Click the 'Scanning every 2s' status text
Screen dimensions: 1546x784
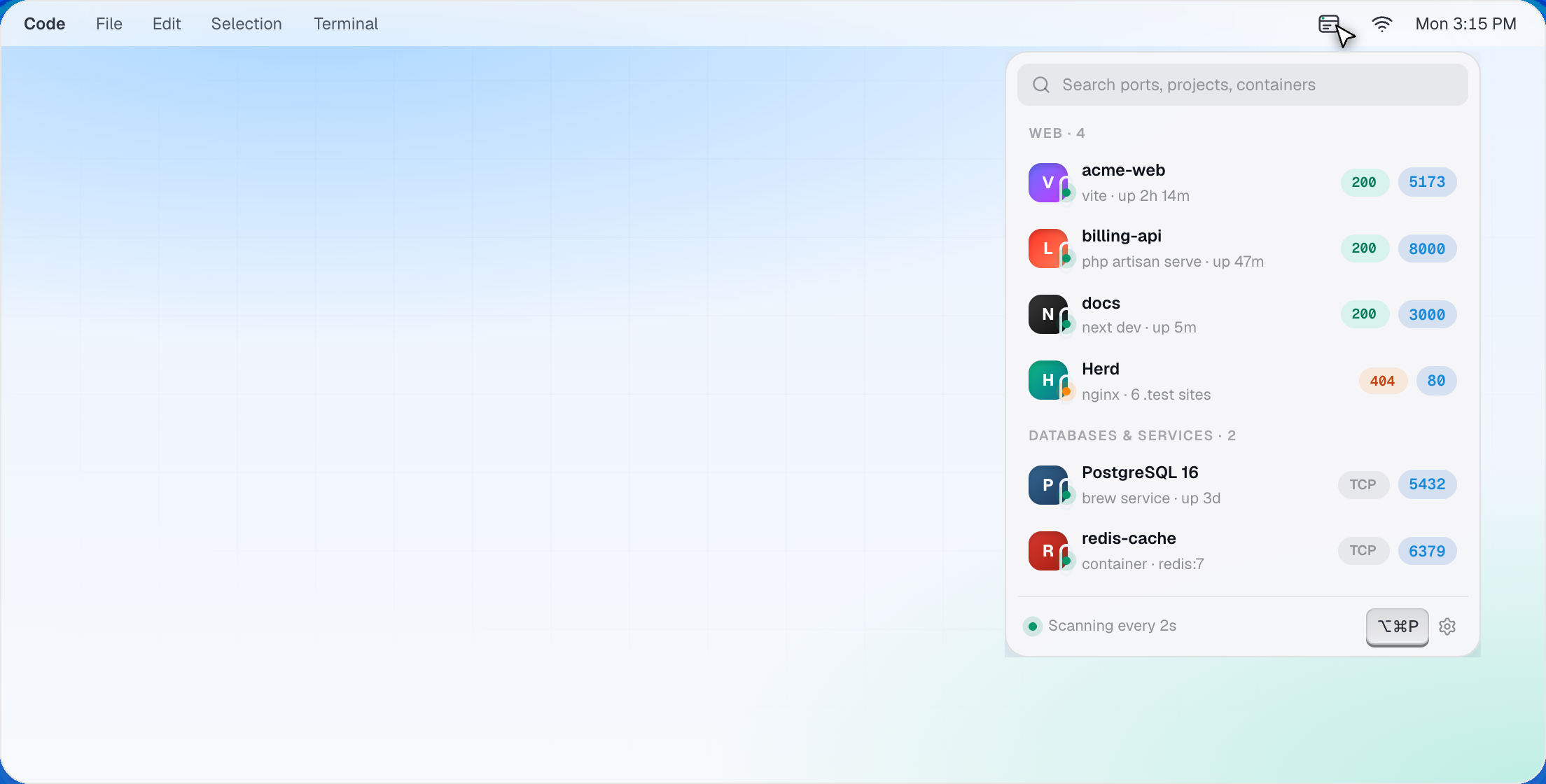[1112, 626]
